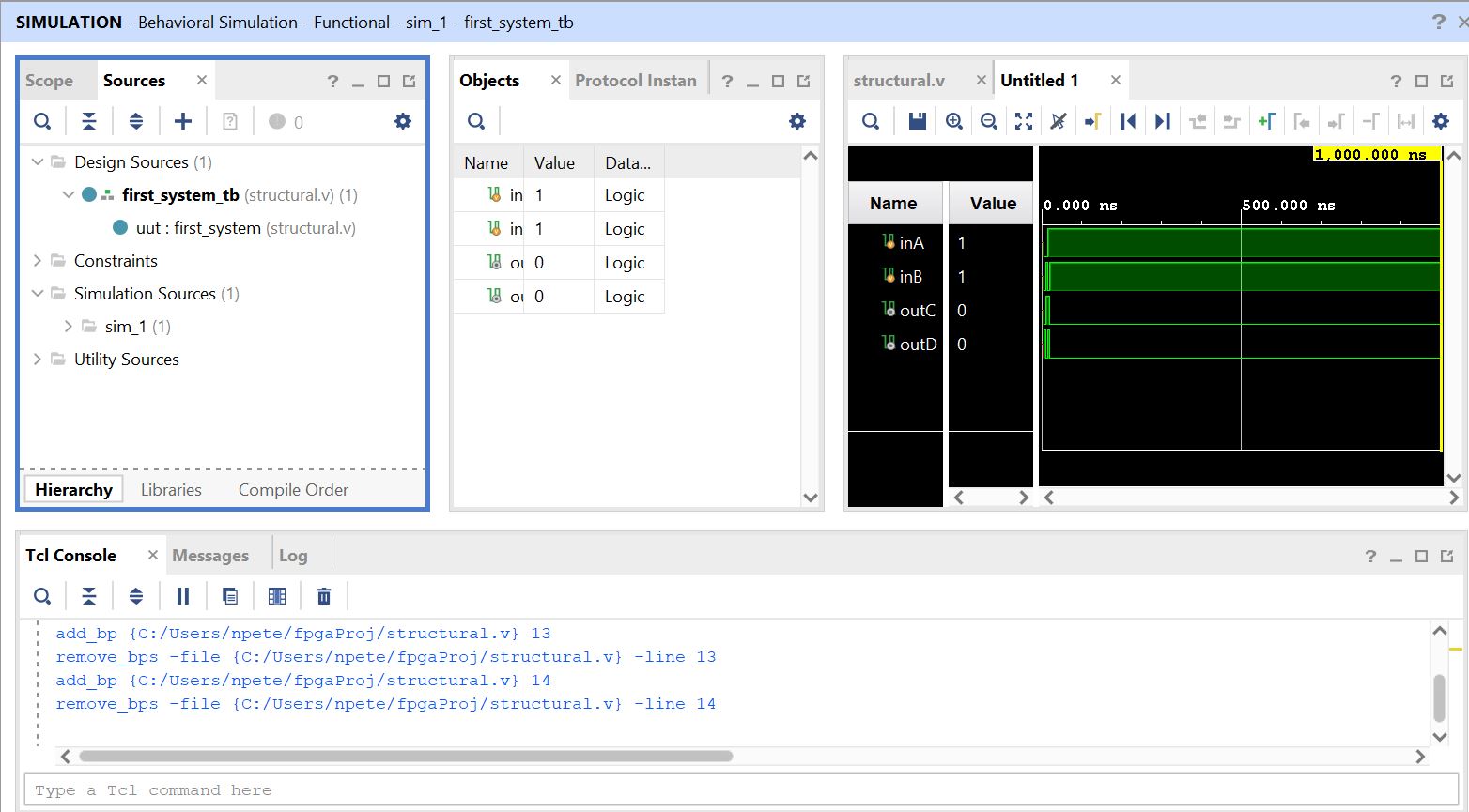Add a marker to the waveform
Screen dimensions: 1469x812
[1266, 121]
